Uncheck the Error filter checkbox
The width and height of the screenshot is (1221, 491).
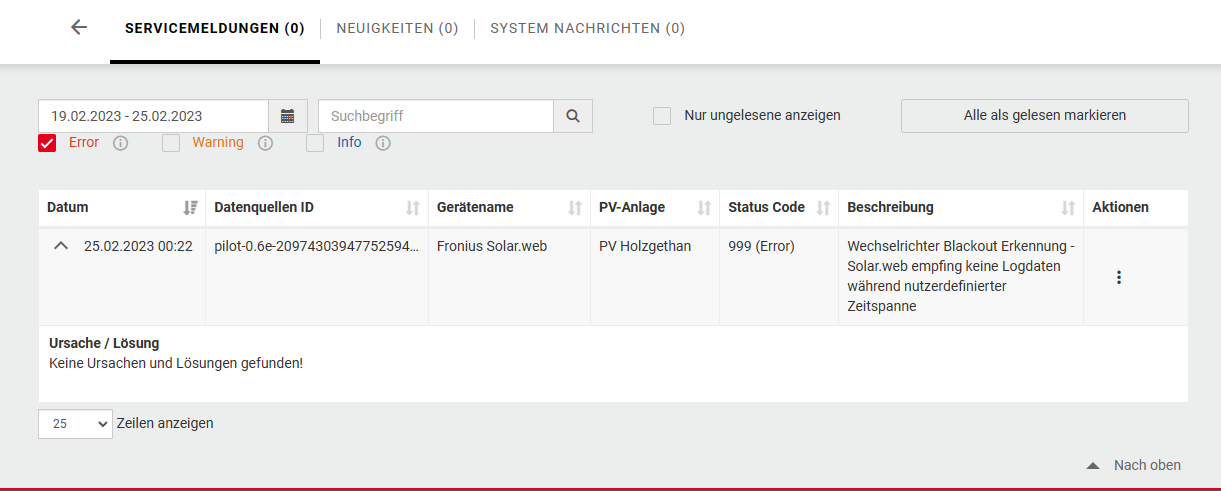pos(47,143)
